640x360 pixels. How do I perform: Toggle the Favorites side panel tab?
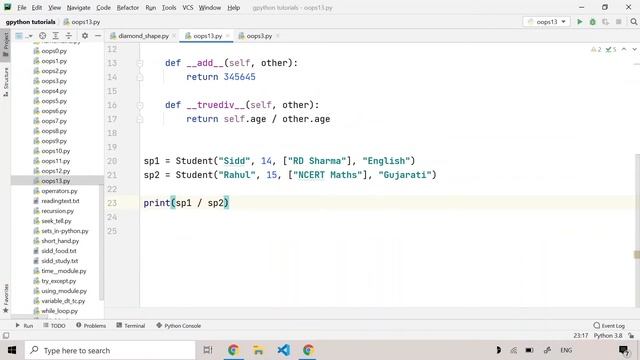[6, 298]
